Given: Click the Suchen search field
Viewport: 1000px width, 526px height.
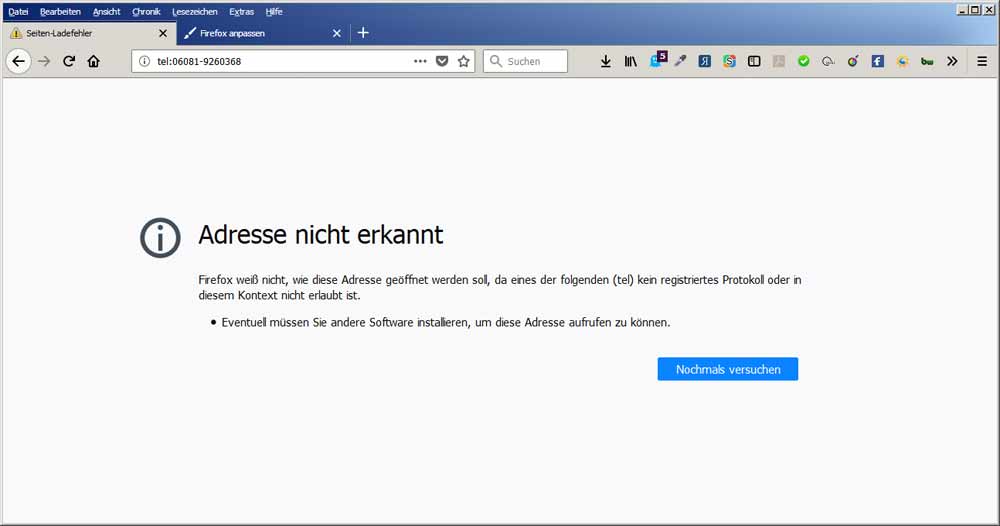Looking at the screenshot, I should (x=525, y=61).
